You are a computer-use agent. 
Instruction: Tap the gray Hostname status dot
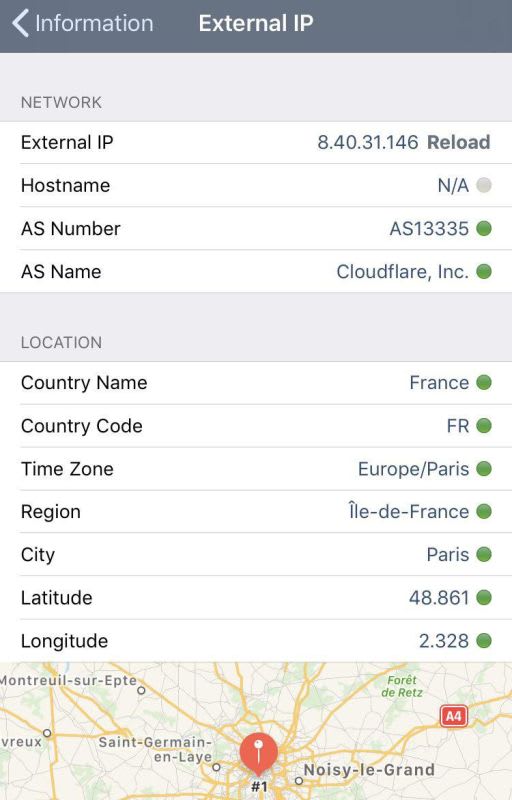483,185
